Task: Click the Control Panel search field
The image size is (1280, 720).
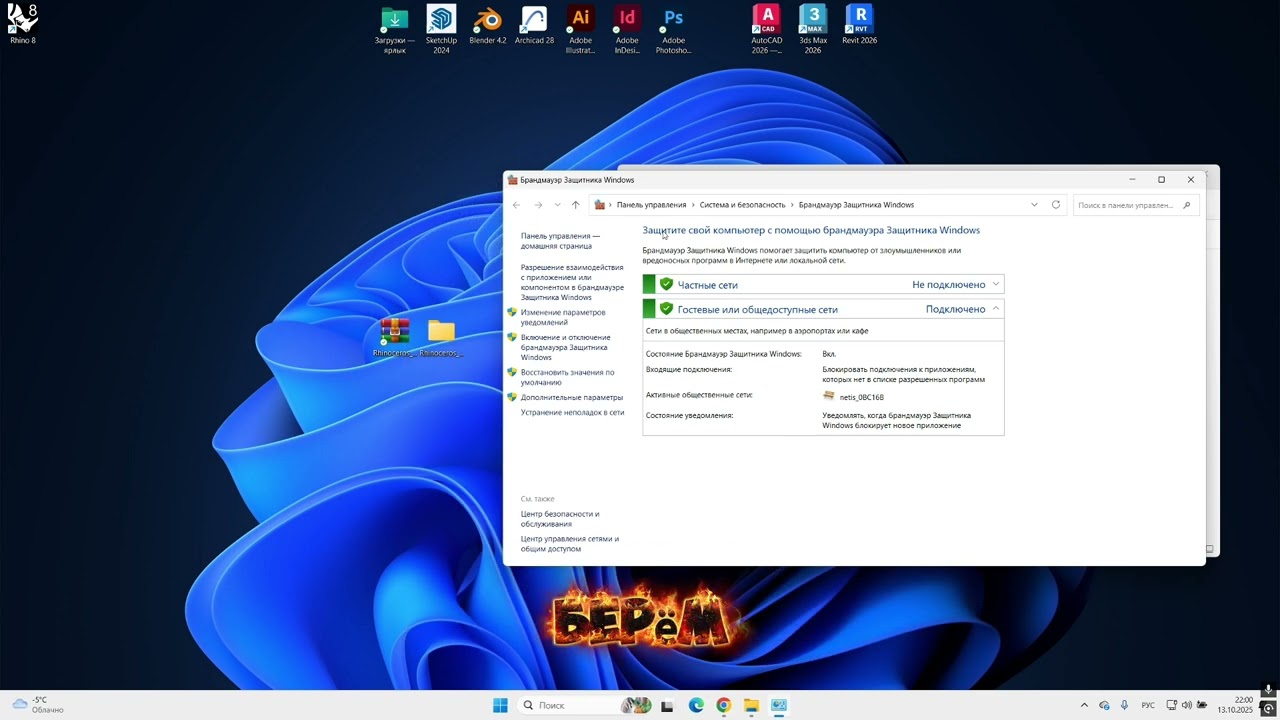Action: tap(1136, 205)
